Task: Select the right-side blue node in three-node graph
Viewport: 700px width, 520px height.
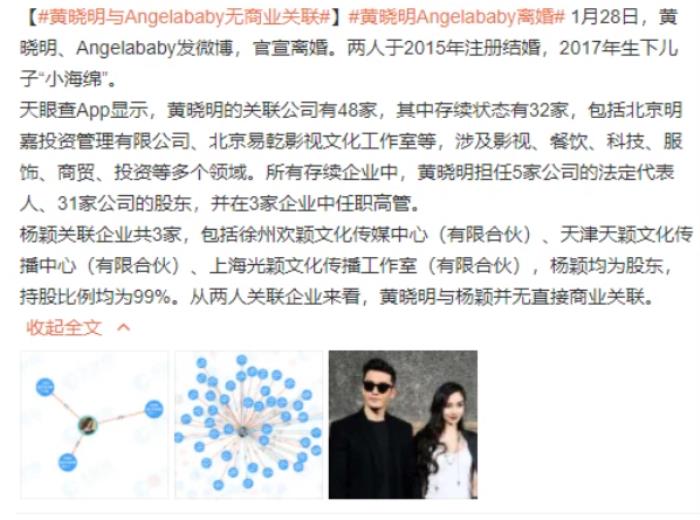Action: [x=154, y=409]
